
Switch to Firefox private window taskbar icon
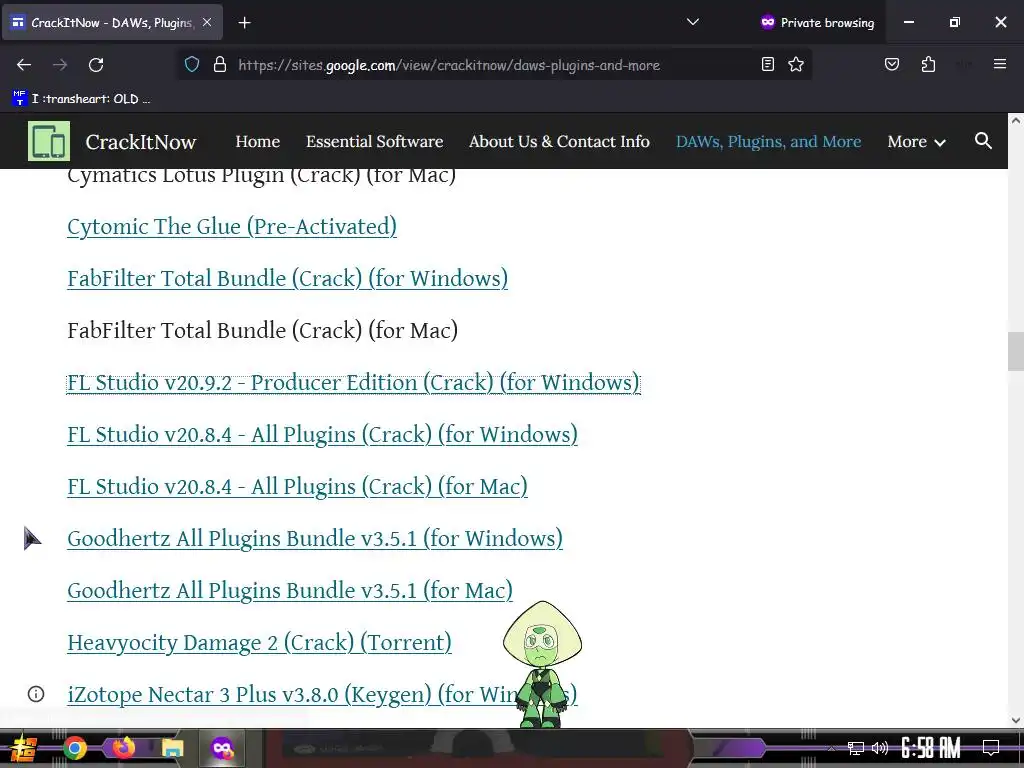click(222, 748)
